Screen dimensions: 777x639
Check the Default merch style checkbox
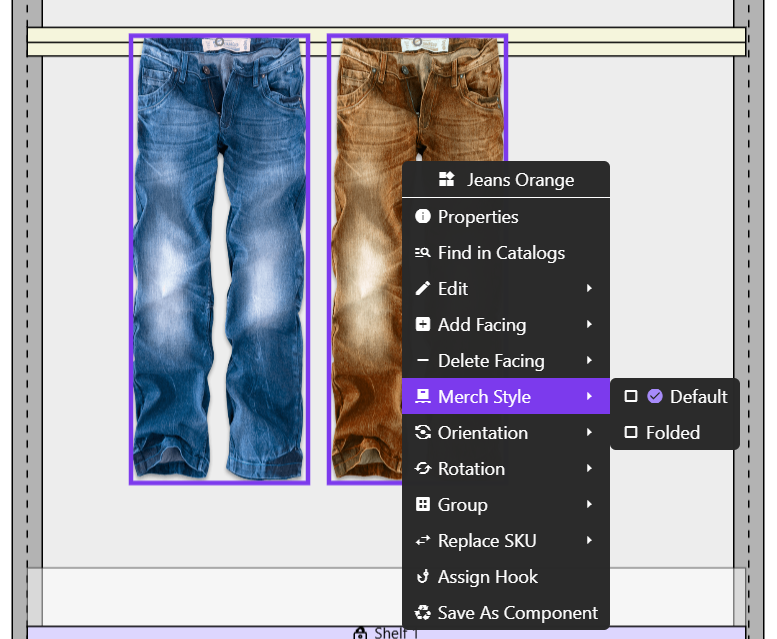631,397
